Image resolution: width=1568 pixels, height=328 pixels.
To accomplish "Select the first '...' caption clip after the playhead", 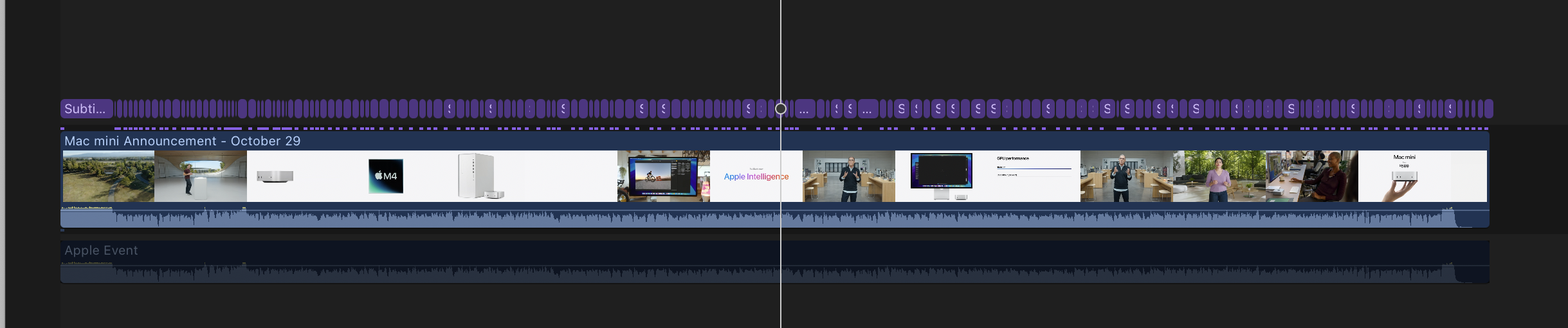I will [804, 109].
